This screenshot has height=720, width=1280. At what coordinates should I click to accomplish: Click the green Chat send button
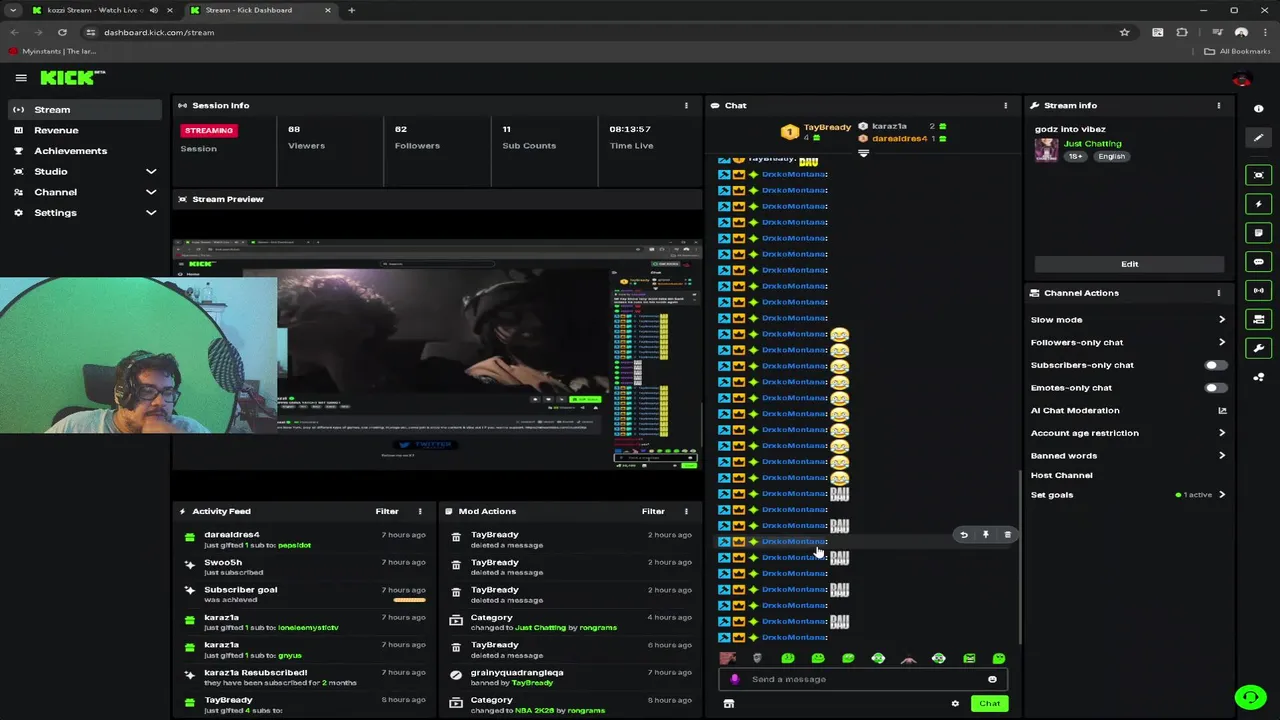989,704
